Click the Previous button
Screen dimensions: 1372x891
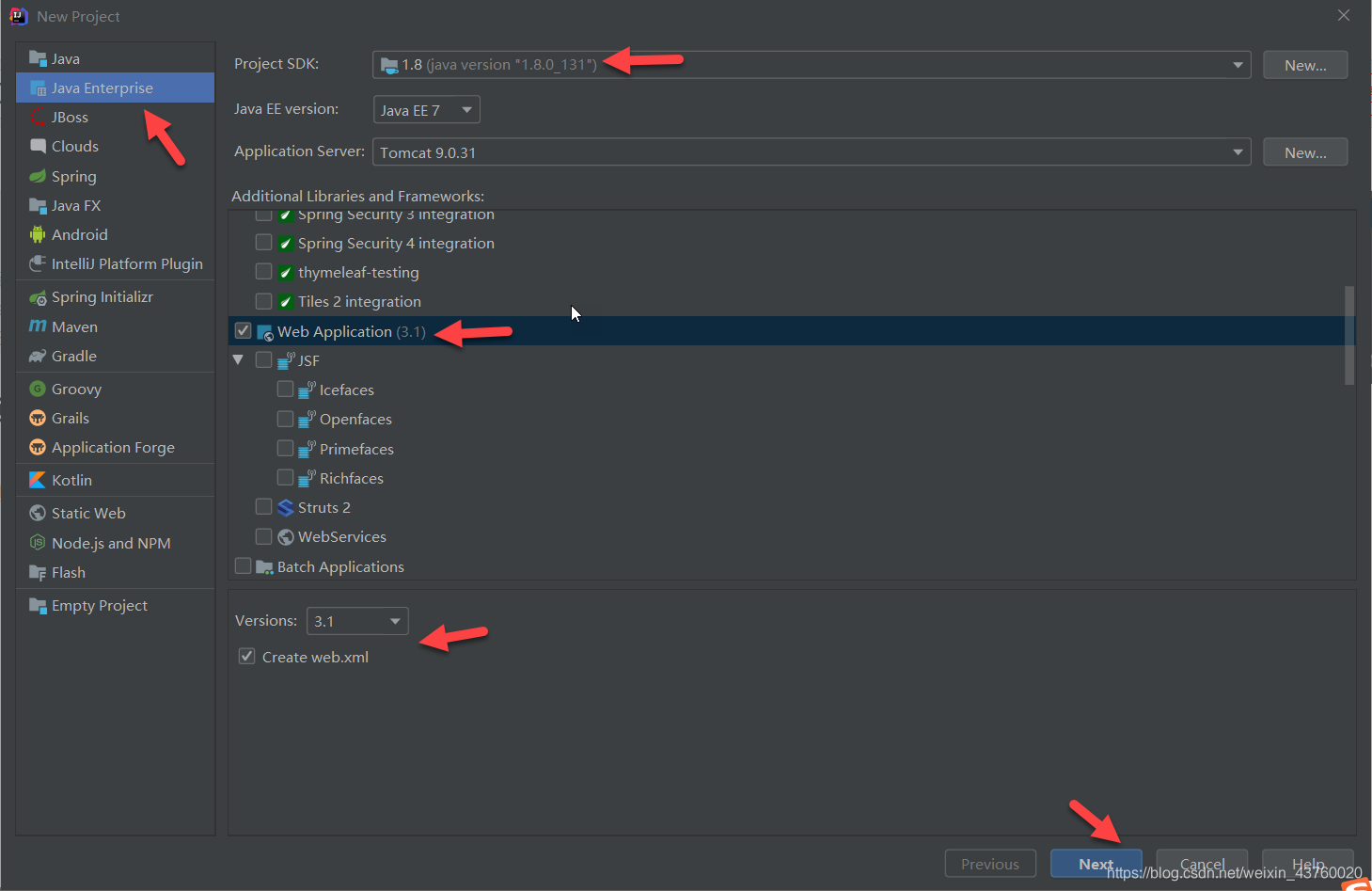point(990,864)
